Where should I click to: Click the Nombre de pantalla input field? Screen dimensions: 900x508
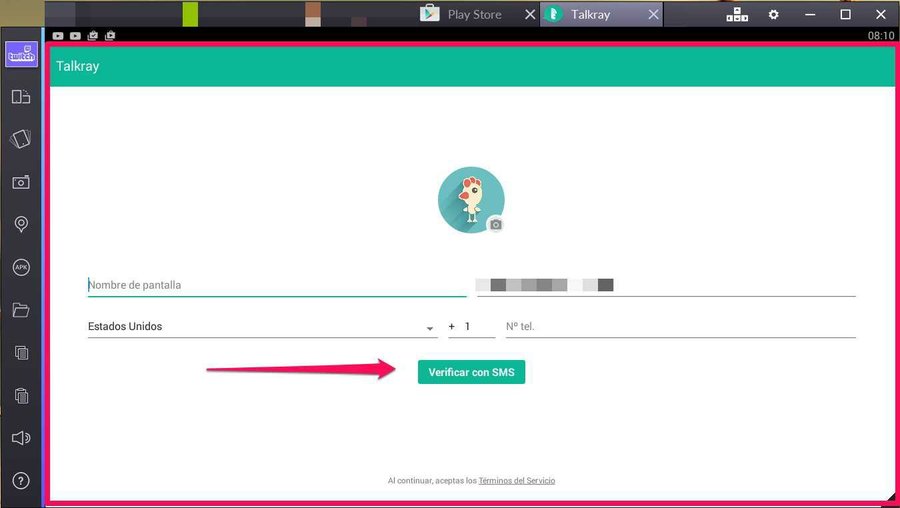pos(276,285)
